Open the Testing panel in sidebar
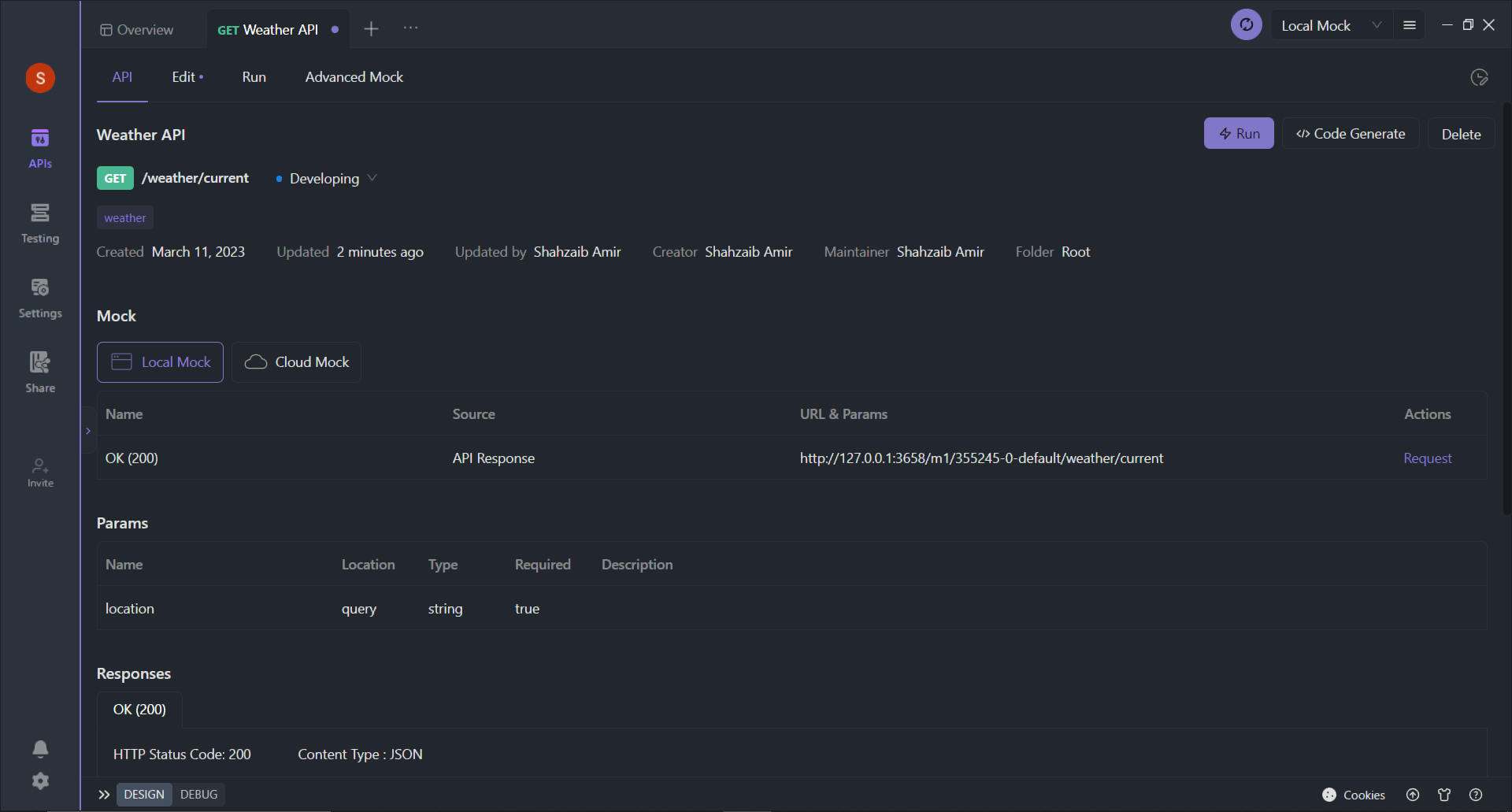 pos(40,223)
